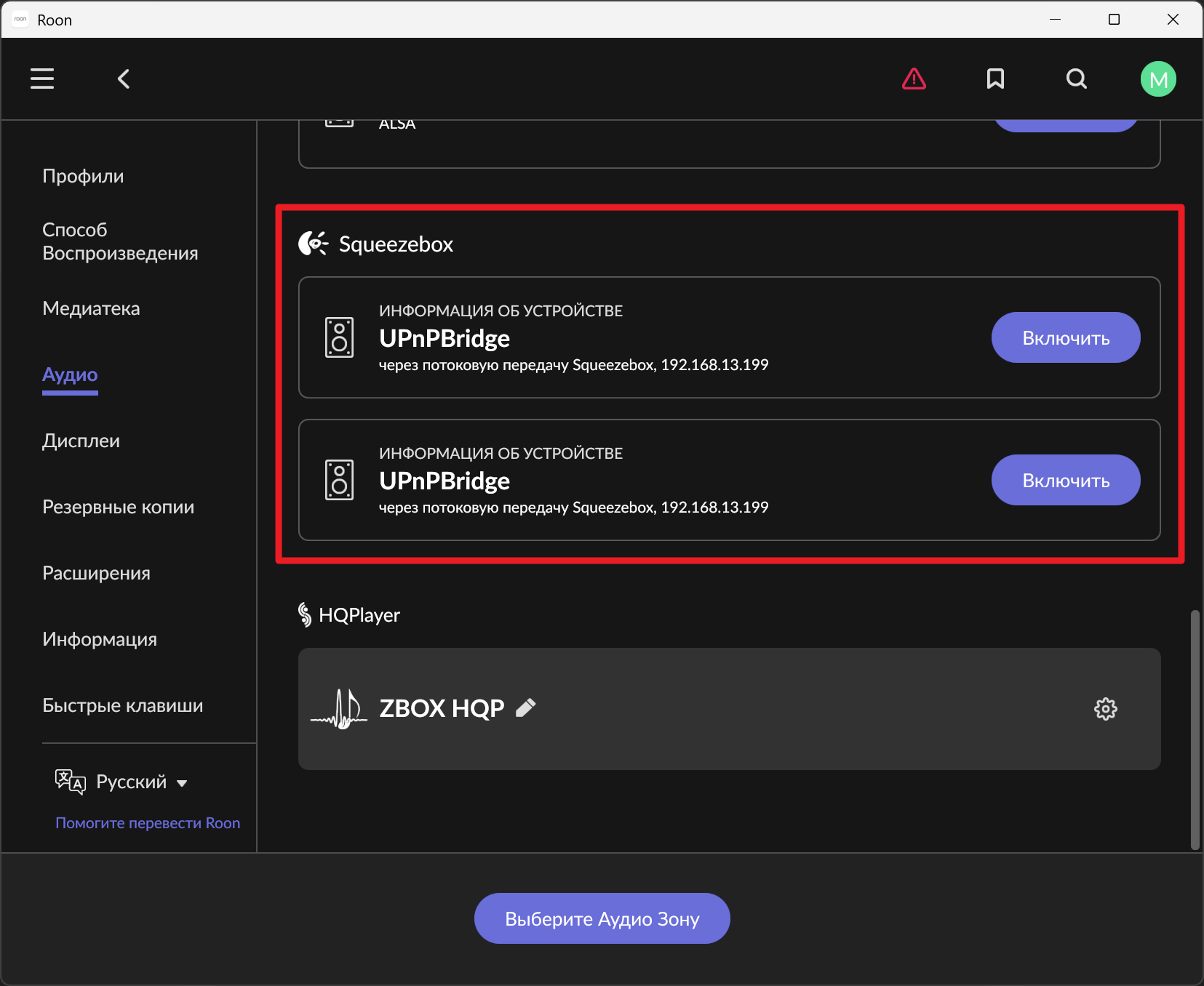Enable the first UPnPBridge device
This screenshot has height=986, width=1204.
[1065, 337]
